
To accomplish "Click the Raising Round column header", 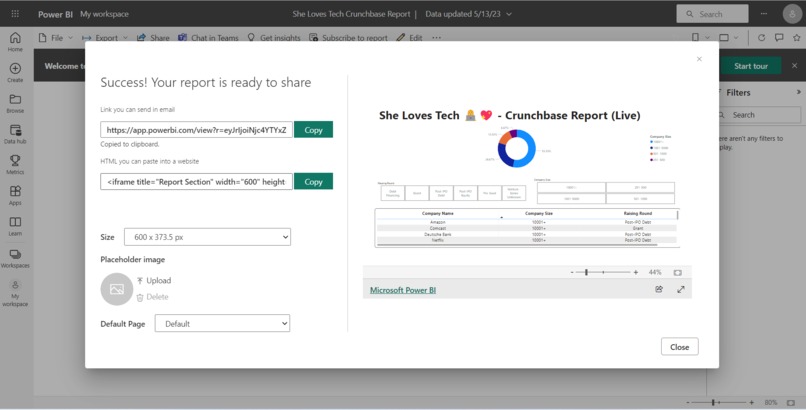I will (x=638, y=213).
